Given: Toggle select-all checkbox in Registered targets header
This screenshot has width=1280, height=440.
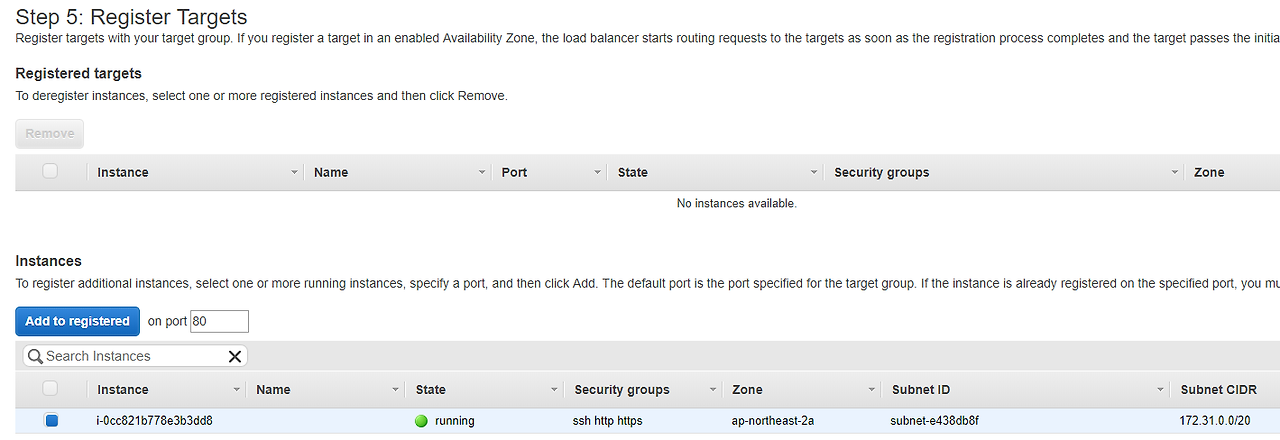Looking at the screenshot, I should pos(50,172).
